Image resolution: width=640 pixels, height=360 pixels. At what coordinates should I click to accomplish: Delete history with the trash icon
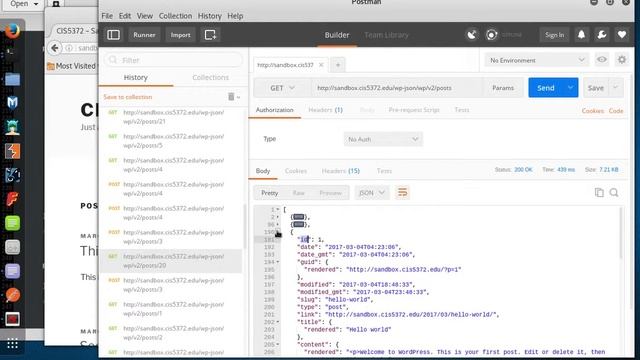click(x=231, y=97)
